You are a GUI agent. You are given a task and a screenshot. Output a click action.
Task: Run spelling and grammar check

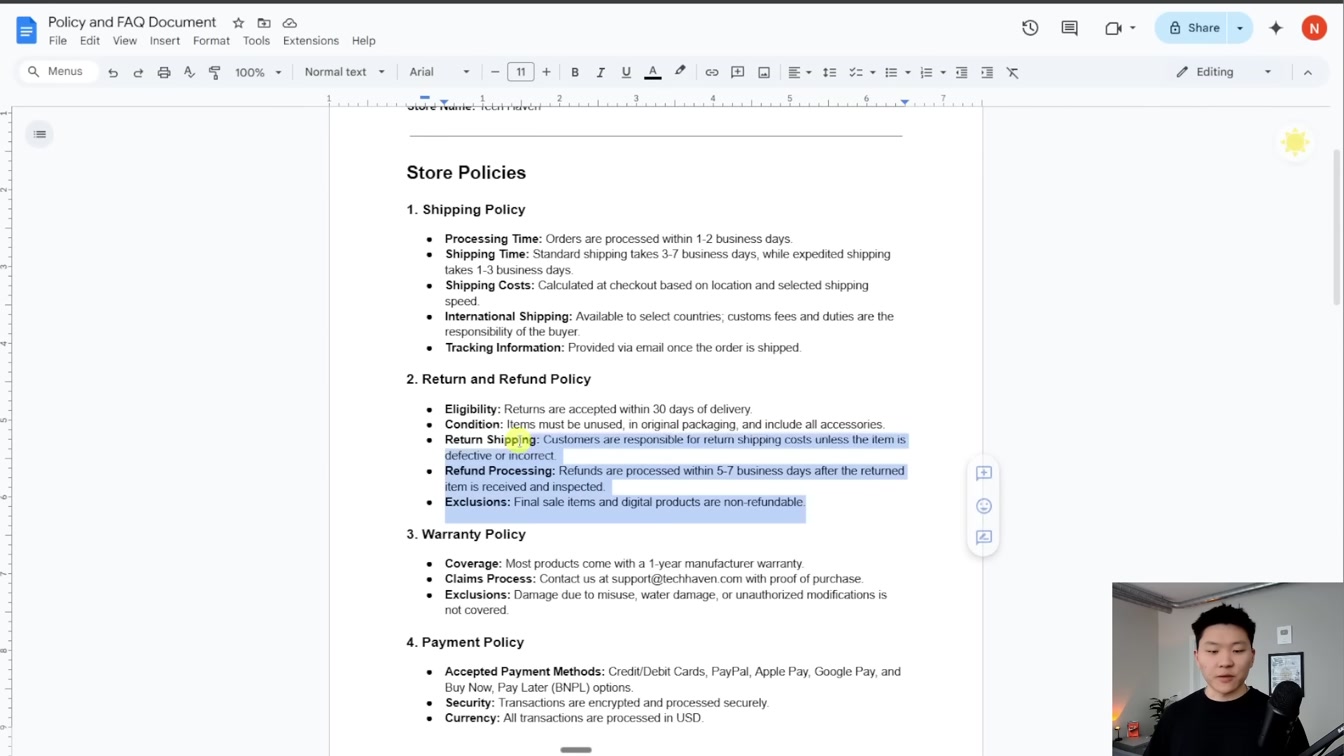pos(189,72)
